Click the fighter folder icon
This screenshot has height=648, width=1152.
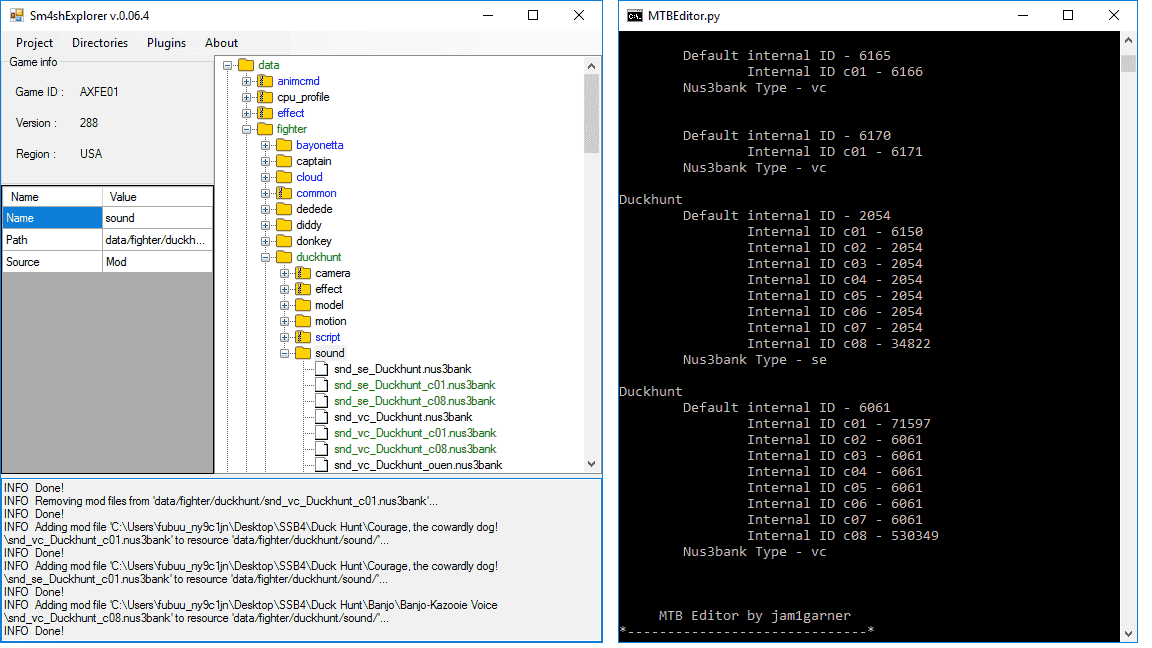265,129
